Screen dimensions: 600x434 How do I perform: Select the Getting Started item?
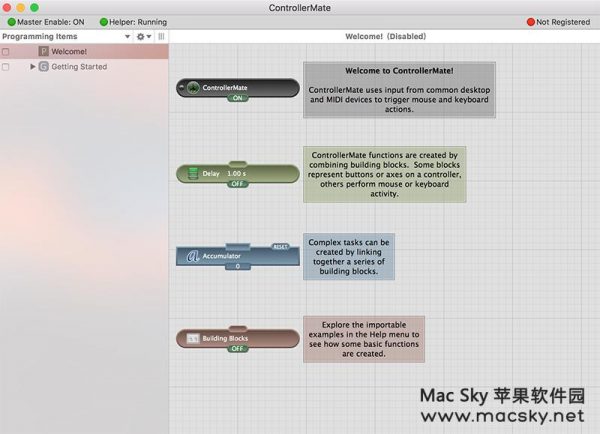tap(84, 67)
